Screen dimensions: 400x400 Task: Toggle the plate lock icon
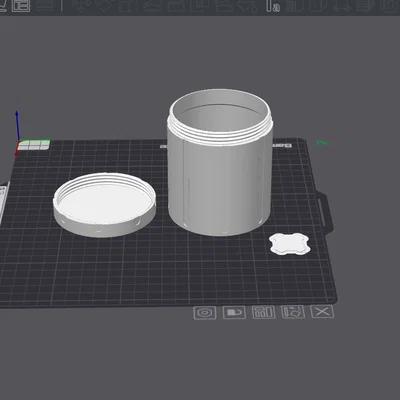(234, 313)
